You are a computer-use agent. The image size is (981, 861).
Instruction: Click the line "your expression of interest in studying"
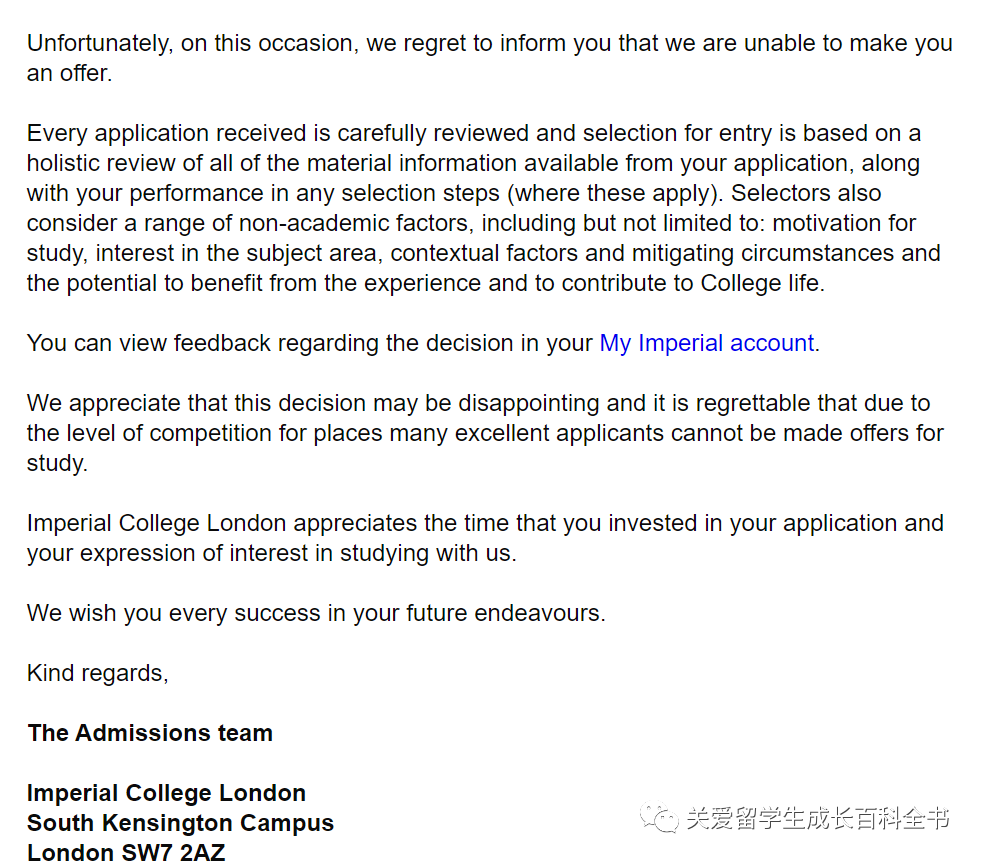272,554
